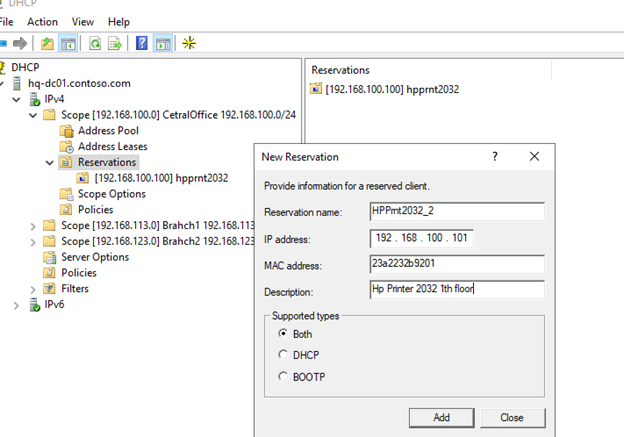Click the Reservations column header

(x=429, y=70)
